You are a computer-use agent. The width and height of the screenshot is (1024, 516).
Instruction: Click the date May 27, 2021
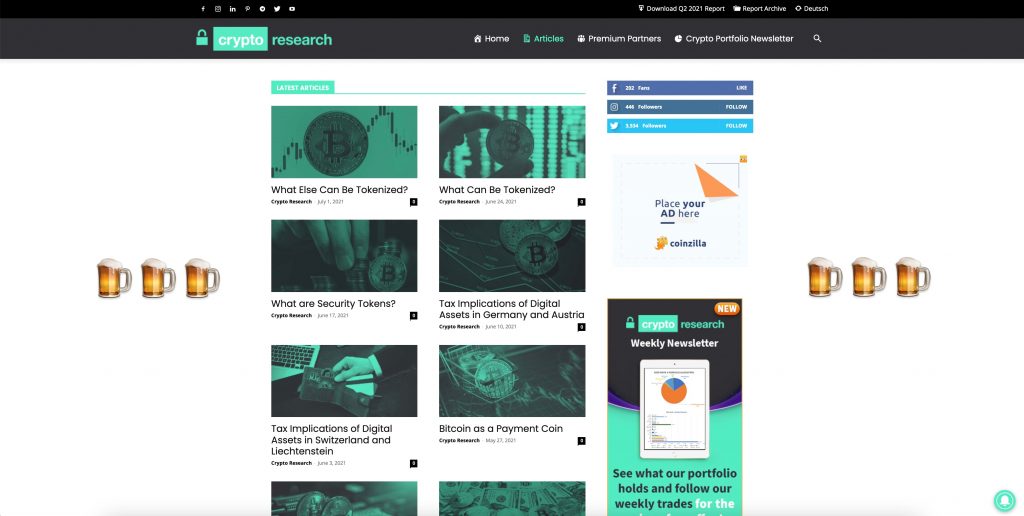(501, 441)
